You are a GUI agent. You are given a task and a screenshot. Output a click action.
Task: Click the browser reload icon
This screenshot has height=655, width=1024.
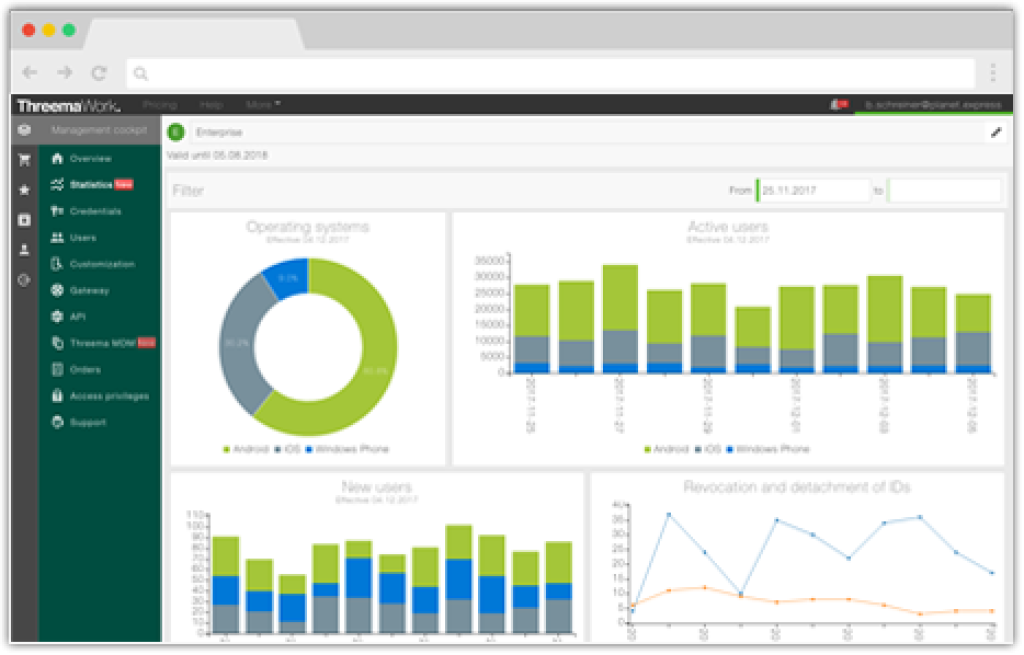click(x=98, y=73)
